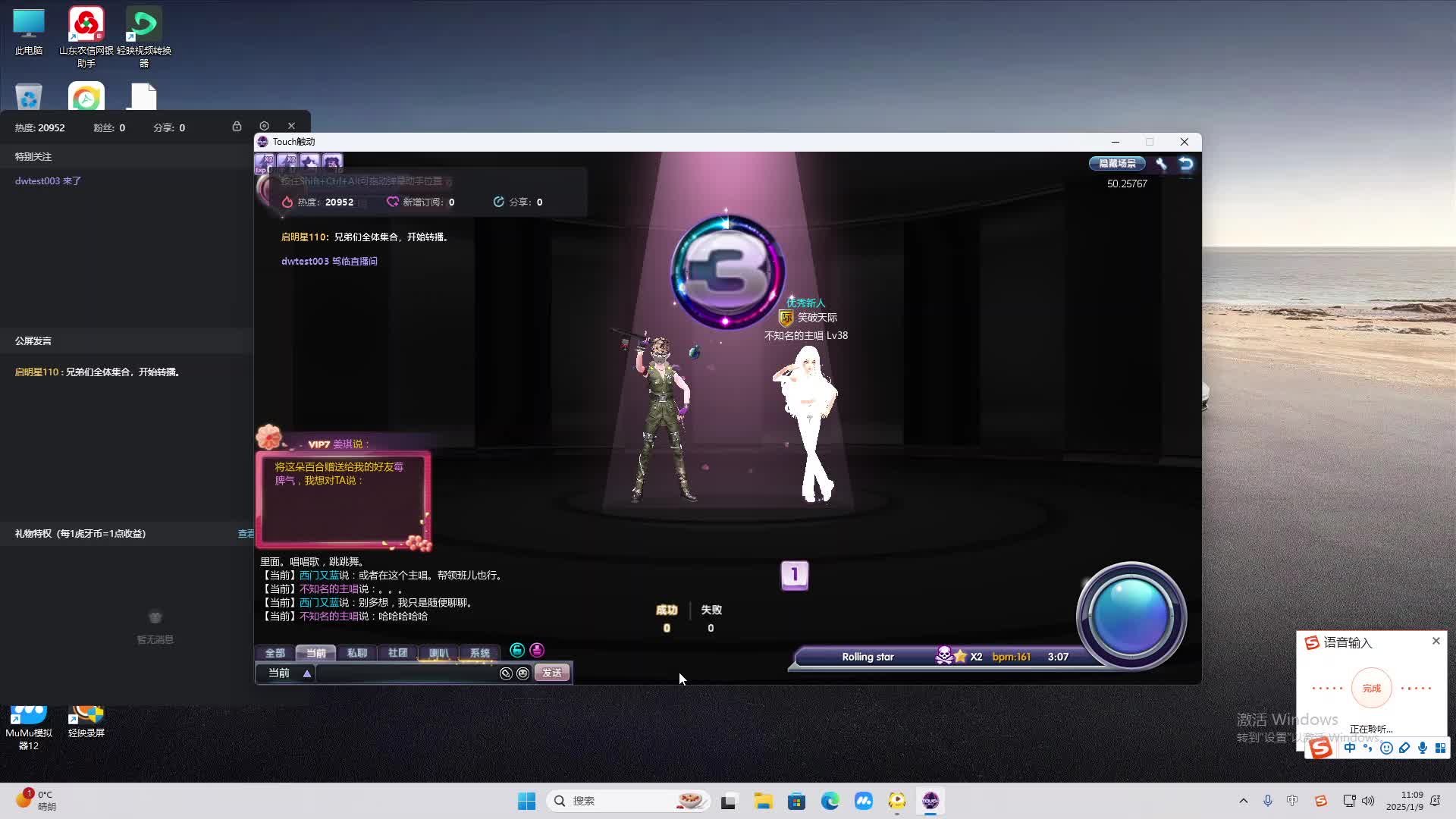Click the wrench settings icon in game
The width and height of the screenshot is (1456, 819).
point(1161,164)
